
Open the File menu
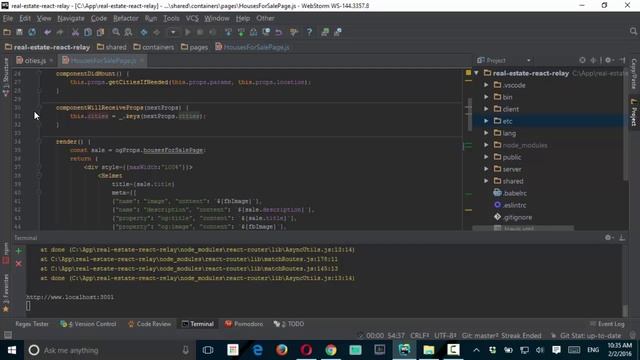(x=8, y=18)
